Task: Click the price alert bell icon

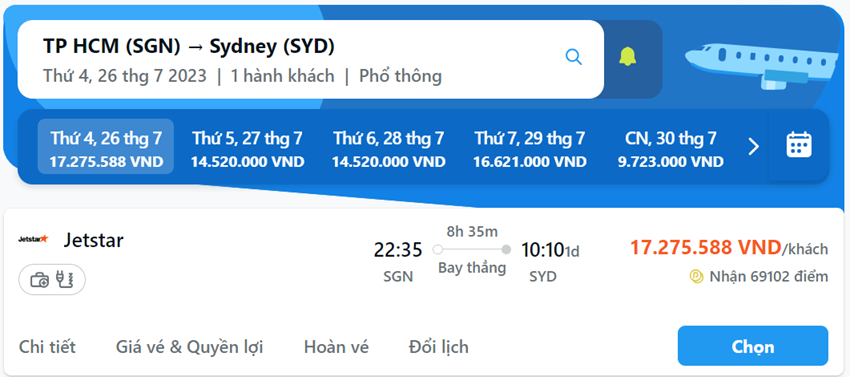Action: [628, 57]
